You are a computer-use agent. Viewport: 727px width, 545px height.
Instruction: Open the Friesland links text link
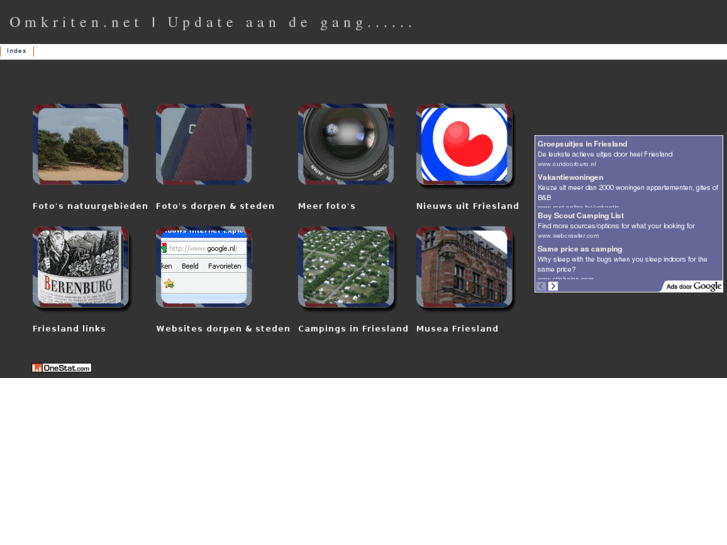(69, 329)
